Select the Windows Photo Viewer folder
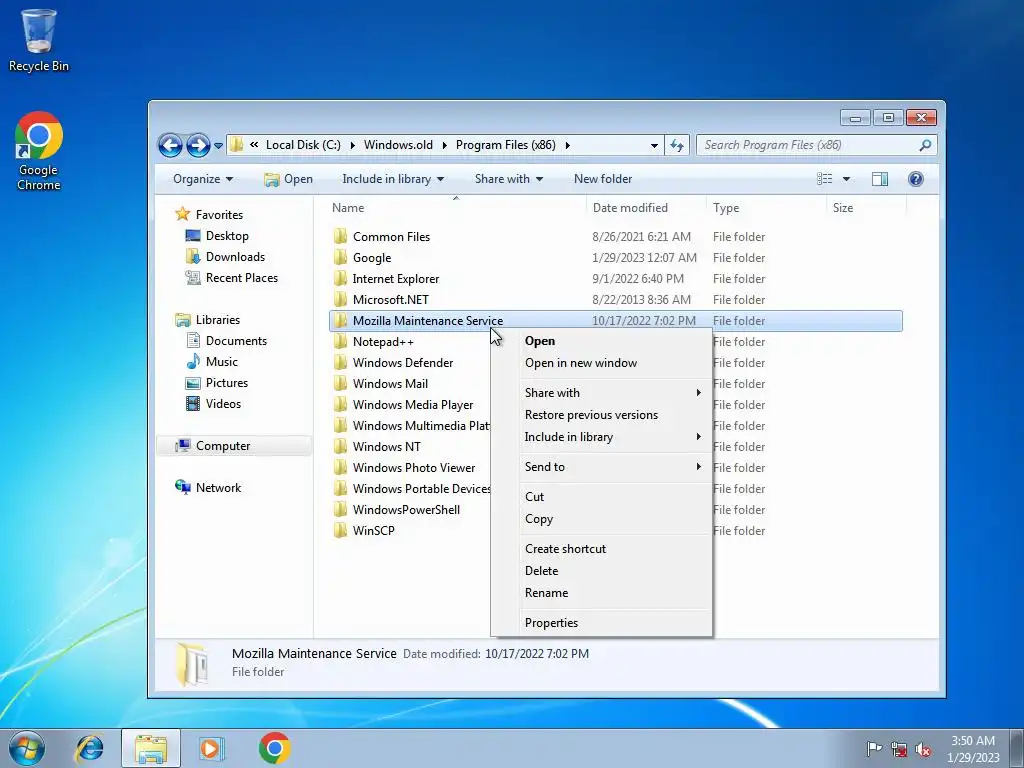 (x=413, y=468)
